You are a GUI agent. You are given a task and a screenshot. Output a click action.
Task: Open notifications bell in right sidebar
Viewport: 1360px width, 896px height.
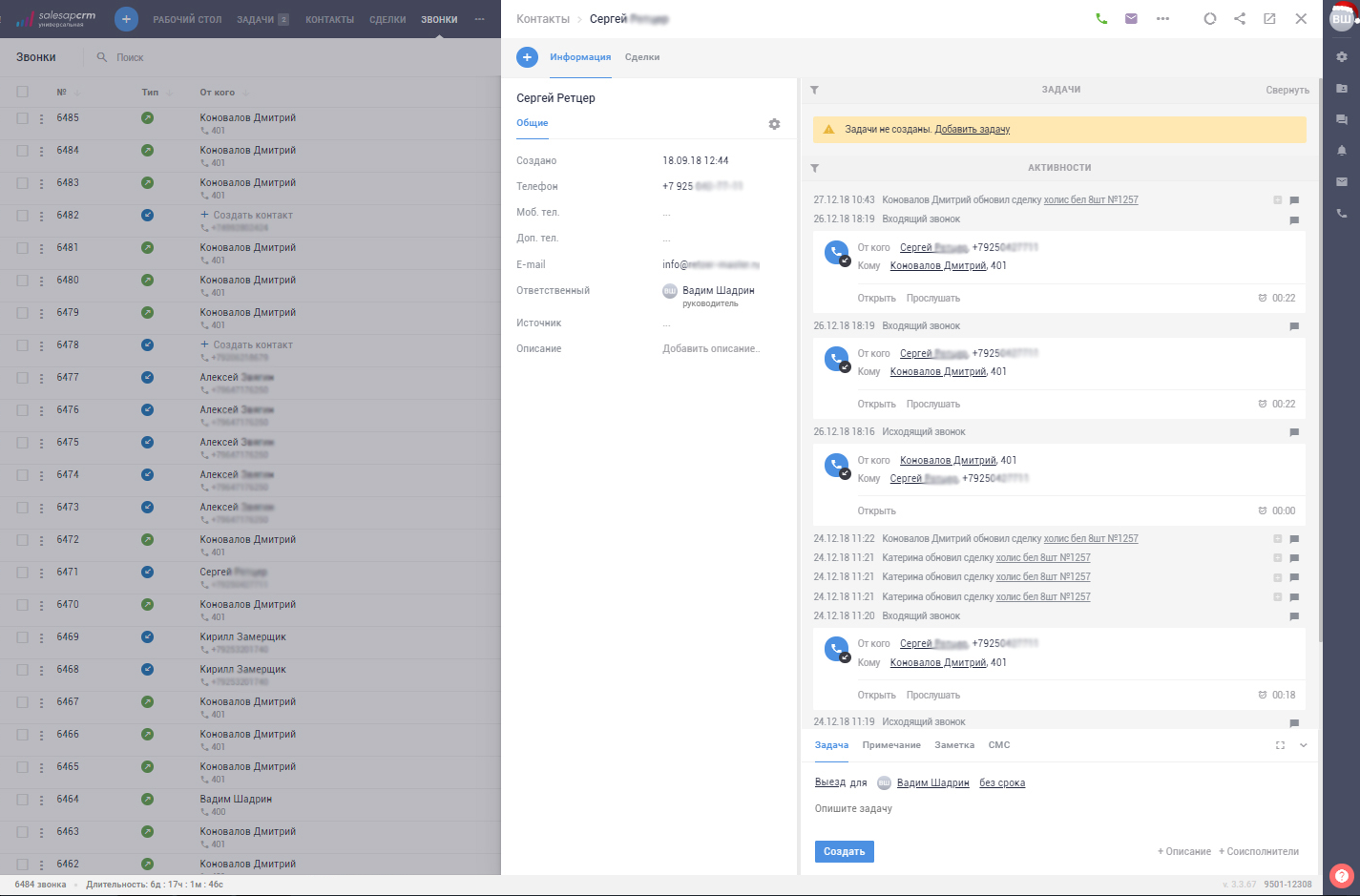[1341, 151]
